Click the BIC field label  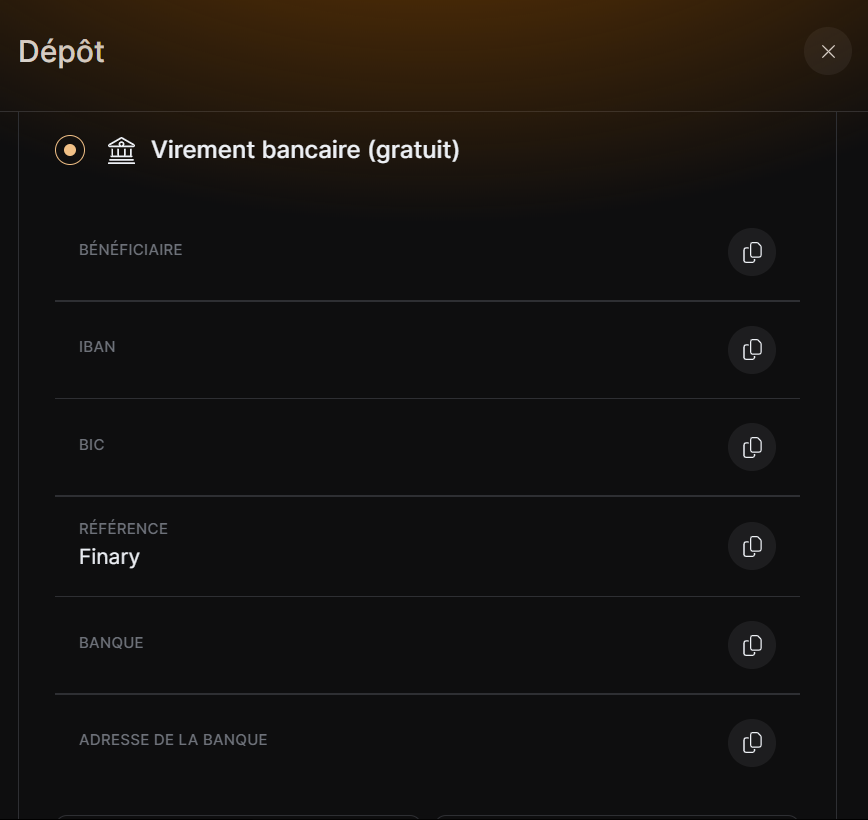coord(92,445)
